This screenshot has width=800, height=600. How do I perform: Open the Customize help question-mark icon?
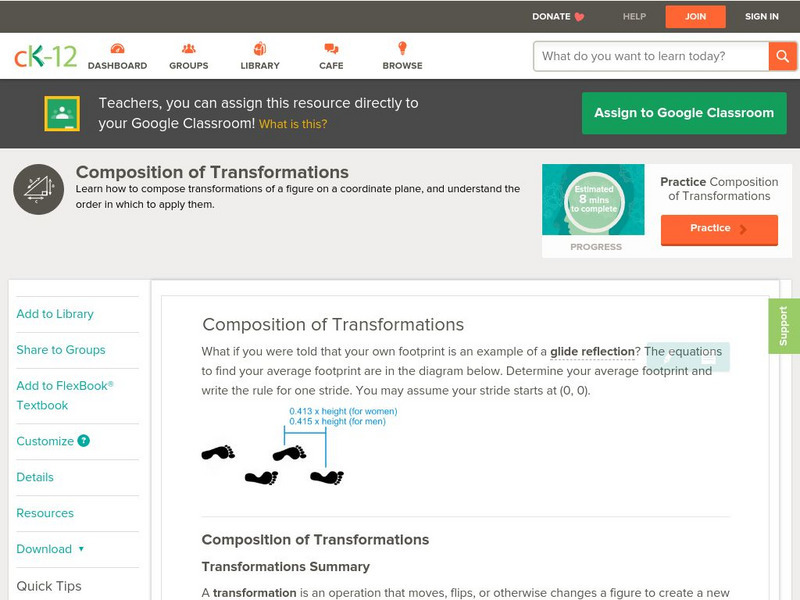(x=83, y=441)
